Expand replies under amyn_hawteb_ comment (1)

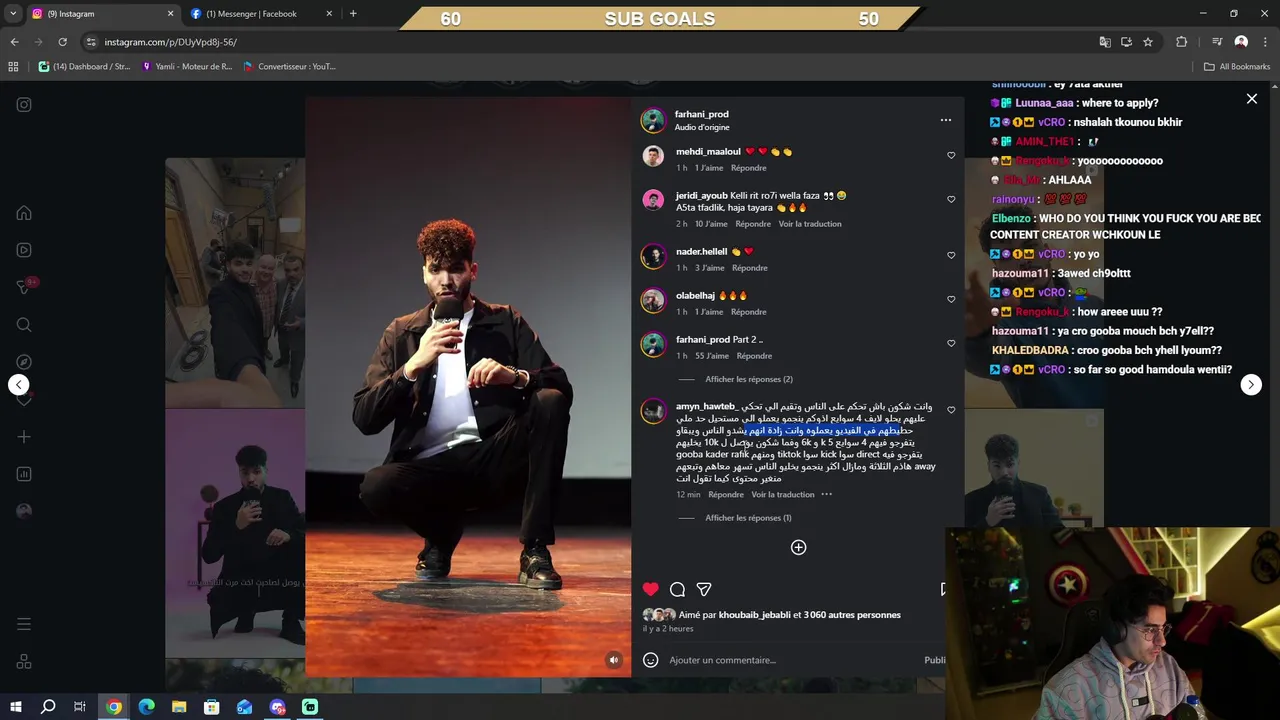click(748, 518)
